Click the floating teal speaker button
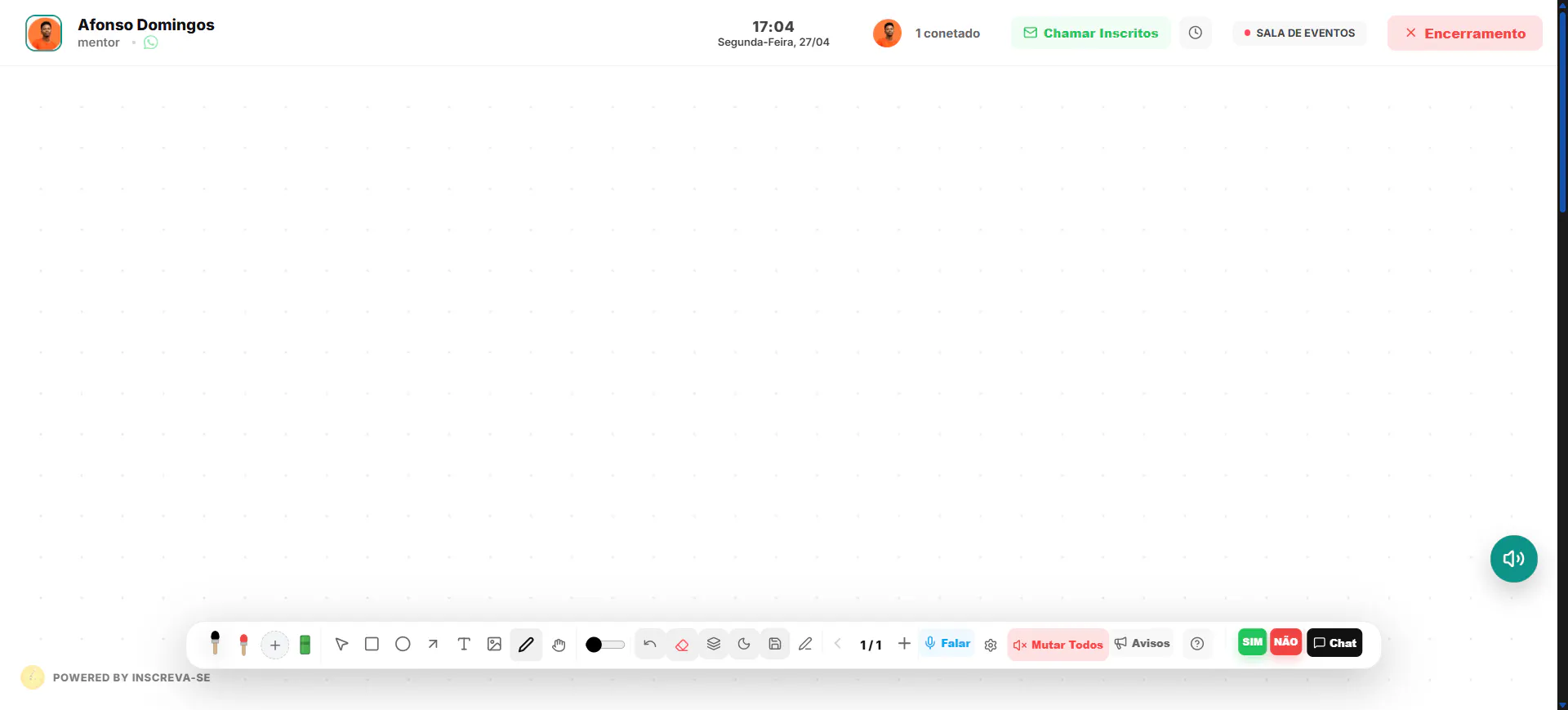 tap(1513, 559)
